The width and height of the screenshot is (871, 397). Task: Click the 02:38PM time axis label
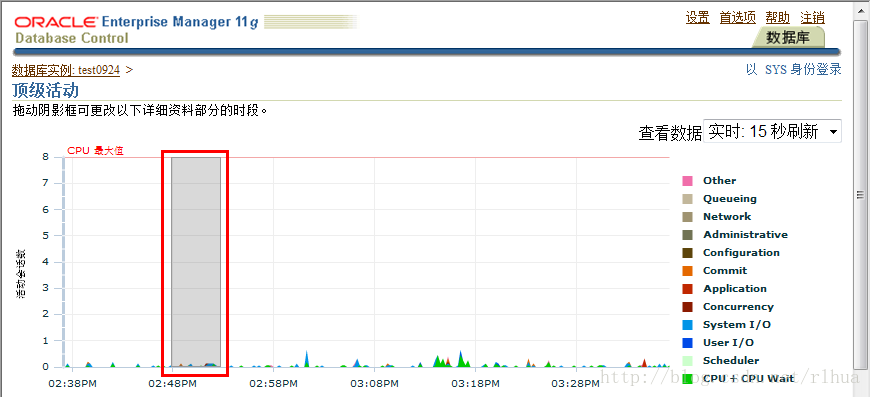[x=72, y=384]
